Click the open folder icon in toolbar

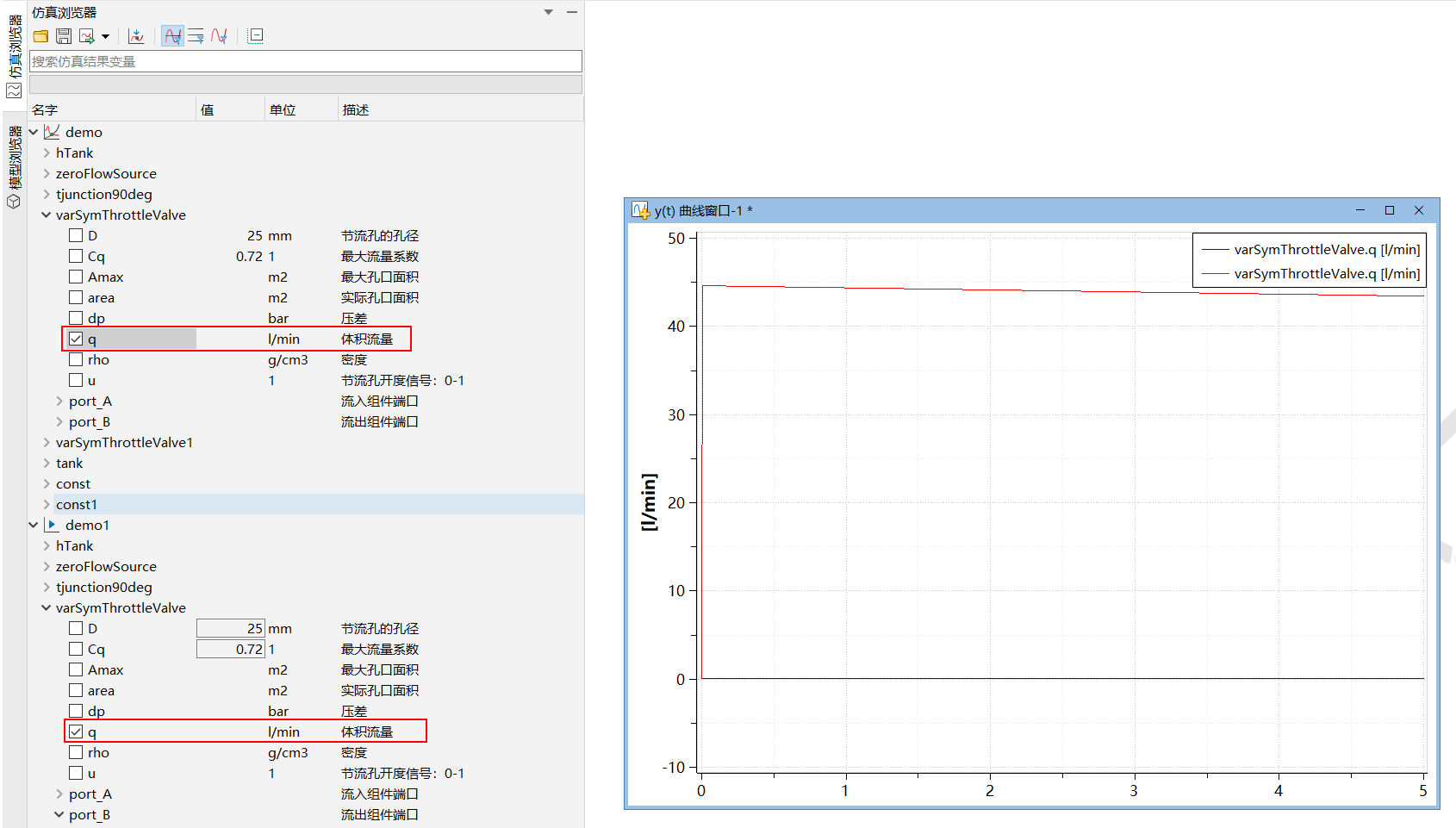[40, 36]
